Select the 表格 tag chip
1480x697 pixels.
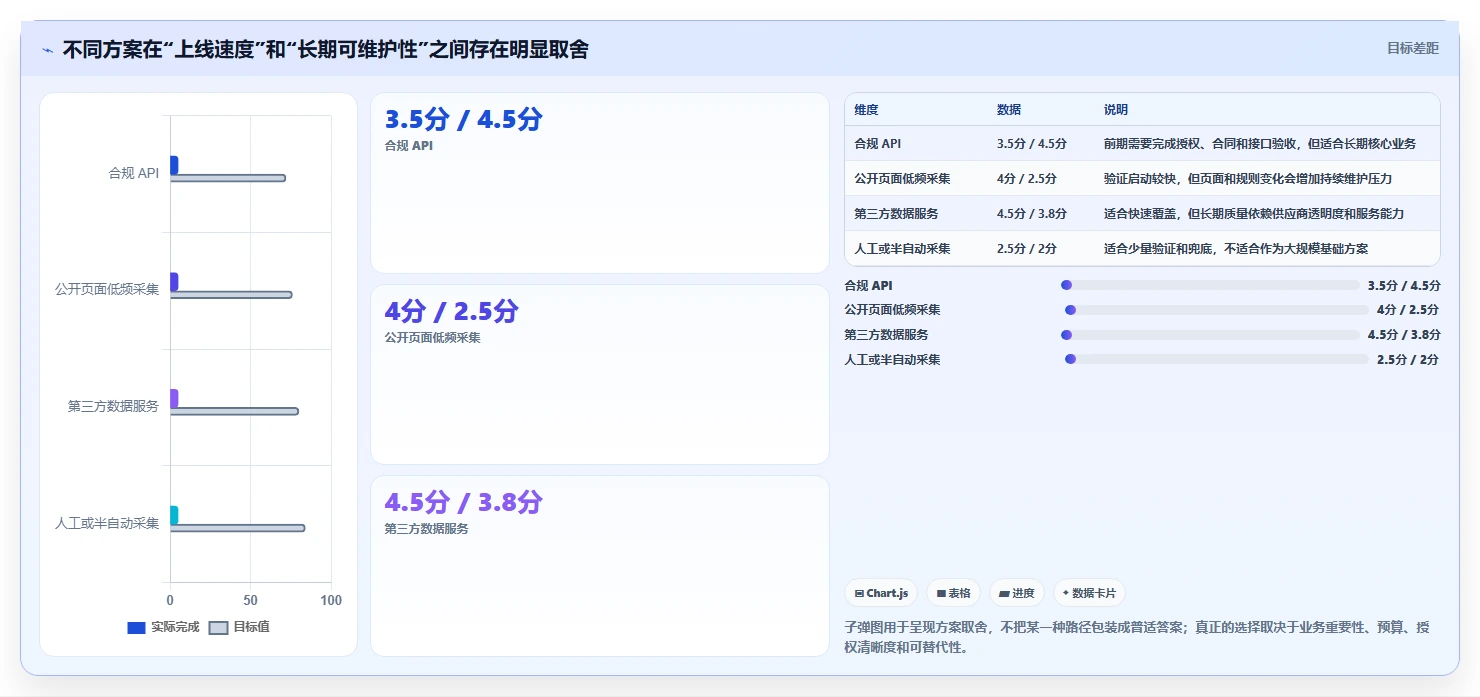click(x=953, y=593)
